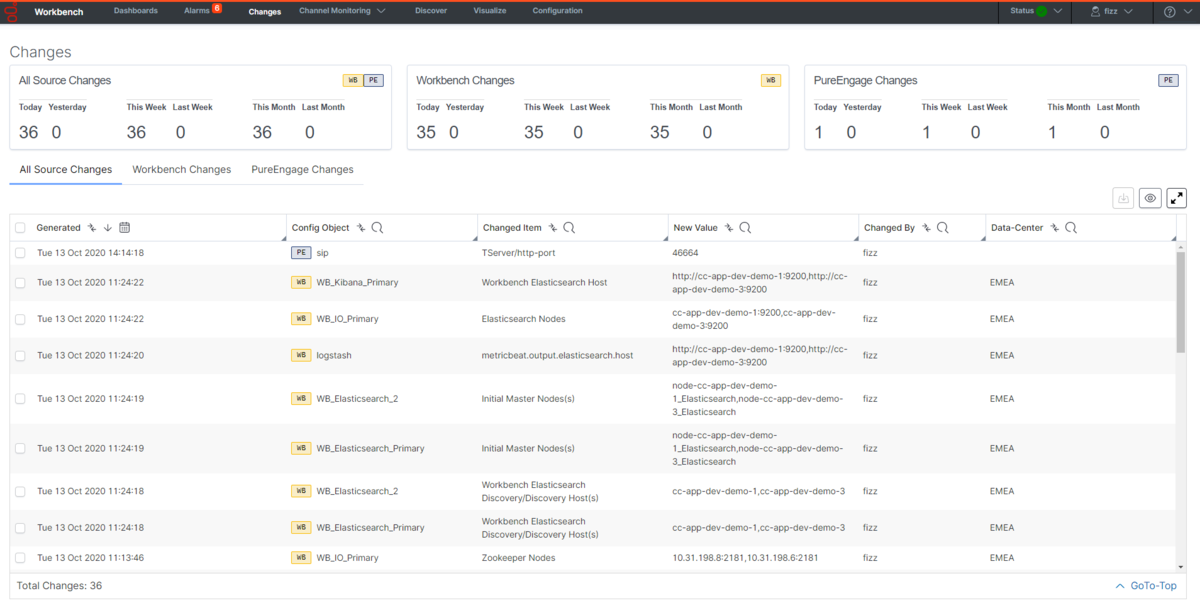Select Changes in the top navigation
1200x608 pixels.
265,12
